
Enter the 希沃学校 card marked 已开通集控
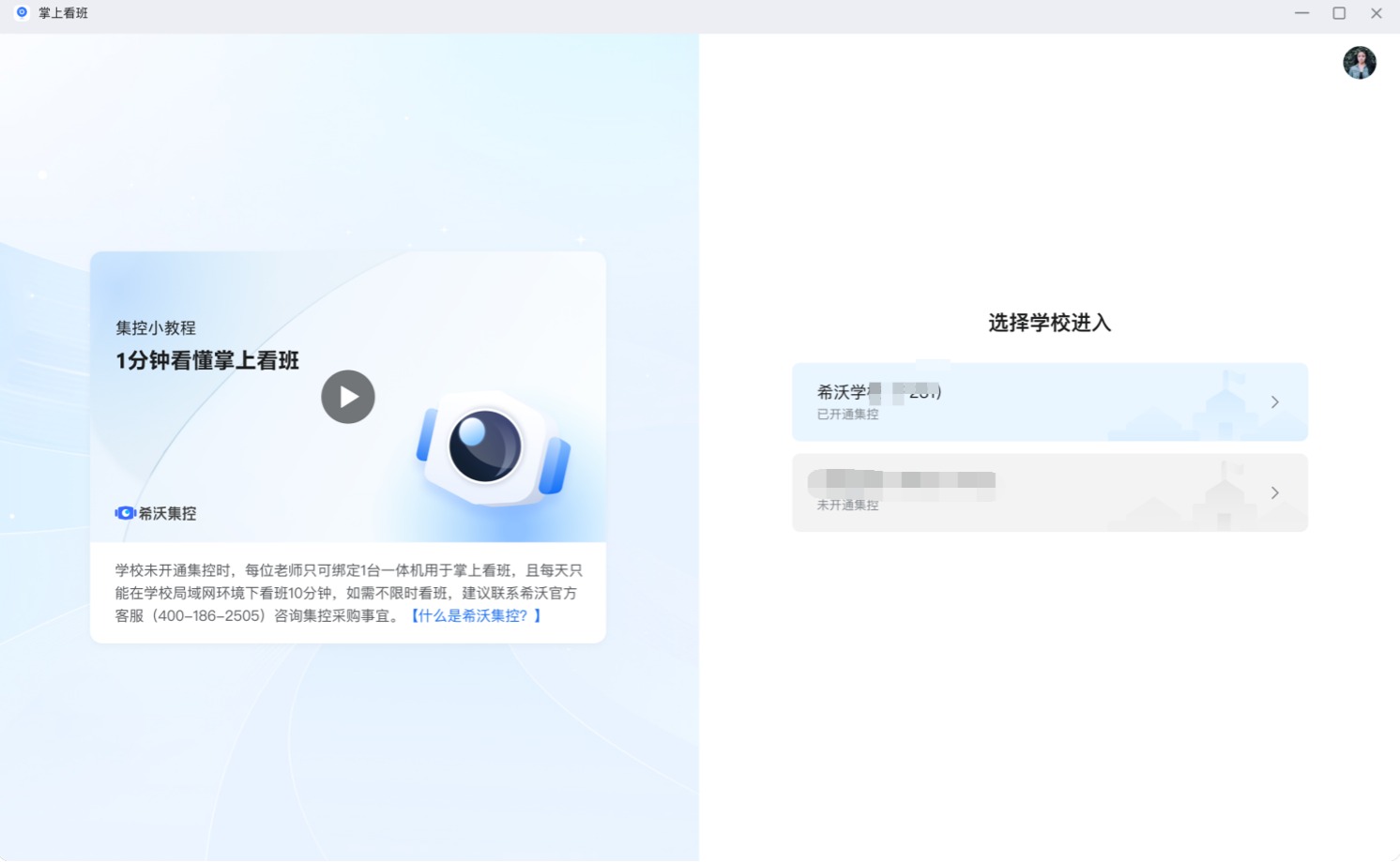1049,401
